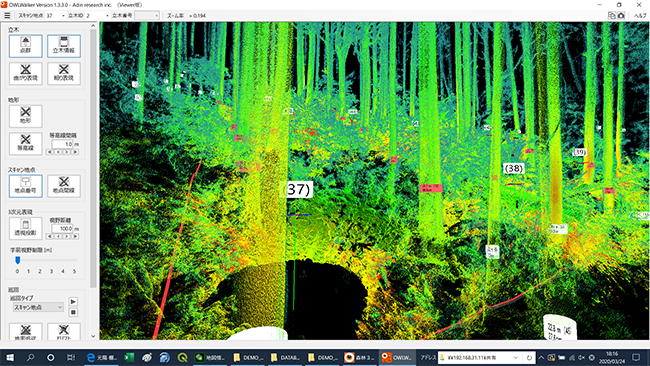The height and width of the screenshot is (366, 650).
Task: Open the hamburger menu icon in toolbar
Action: click(x=7, y=15)
